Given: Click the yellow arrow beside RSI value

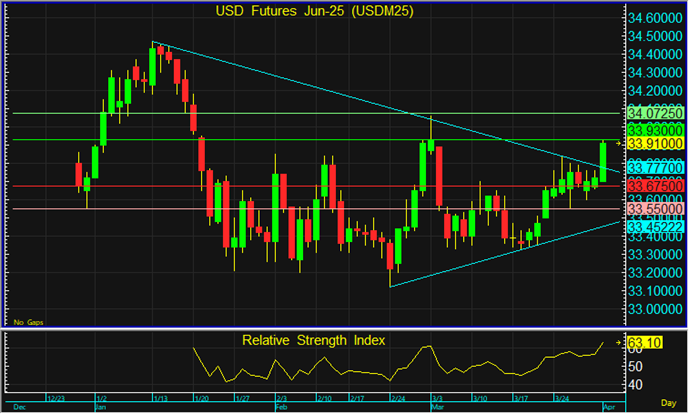Looking at the screenshot, I should pos(618,342).
